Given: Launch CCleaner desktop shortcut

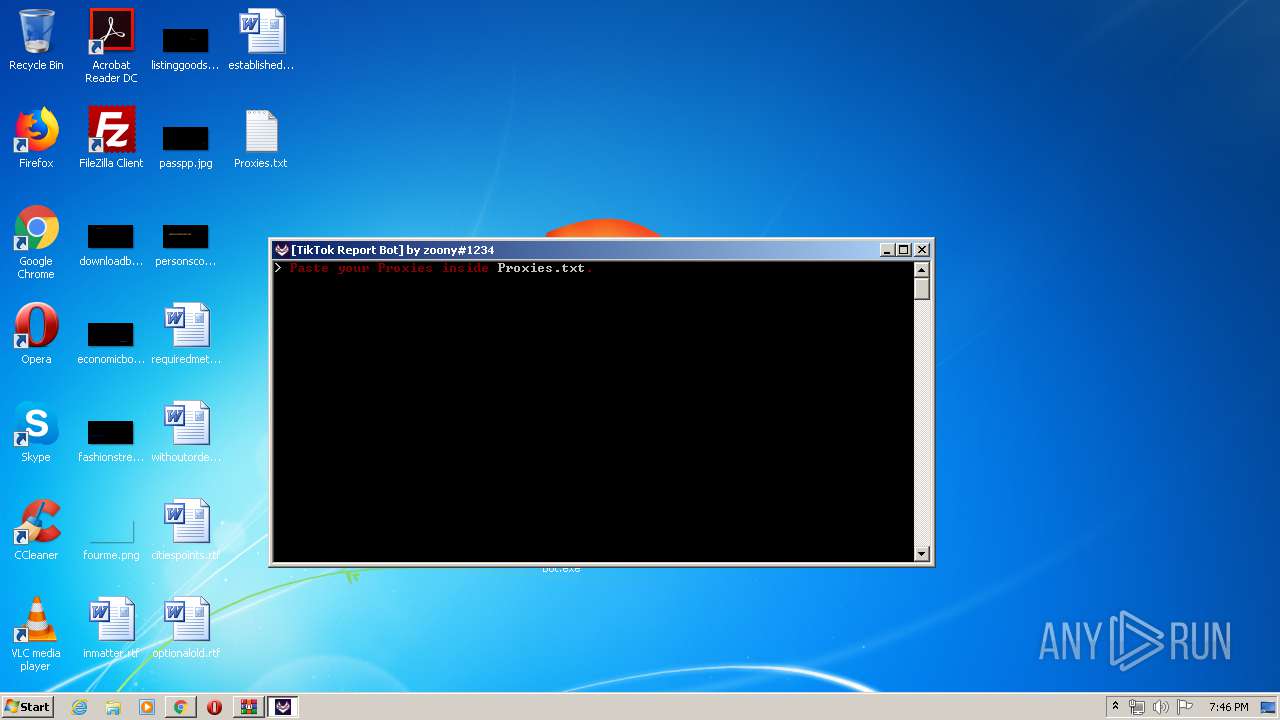Looking at the screenshot, I should pos(36,530).
